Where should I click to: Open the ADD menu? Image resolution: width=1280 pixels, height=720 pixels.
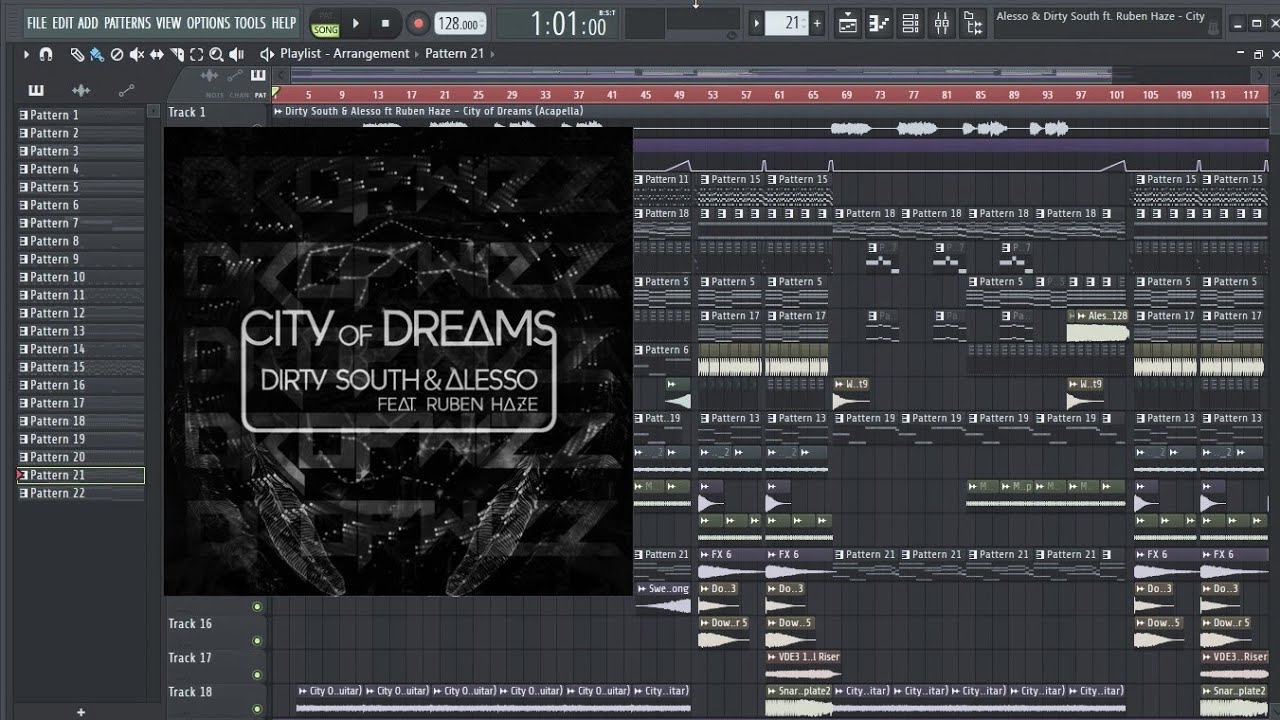(88, 22)
